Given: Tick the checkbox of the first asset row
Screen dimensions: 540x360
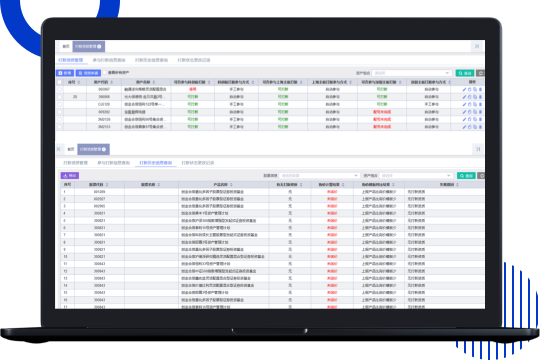Looking at the screenshot, I should coord(60,89).
